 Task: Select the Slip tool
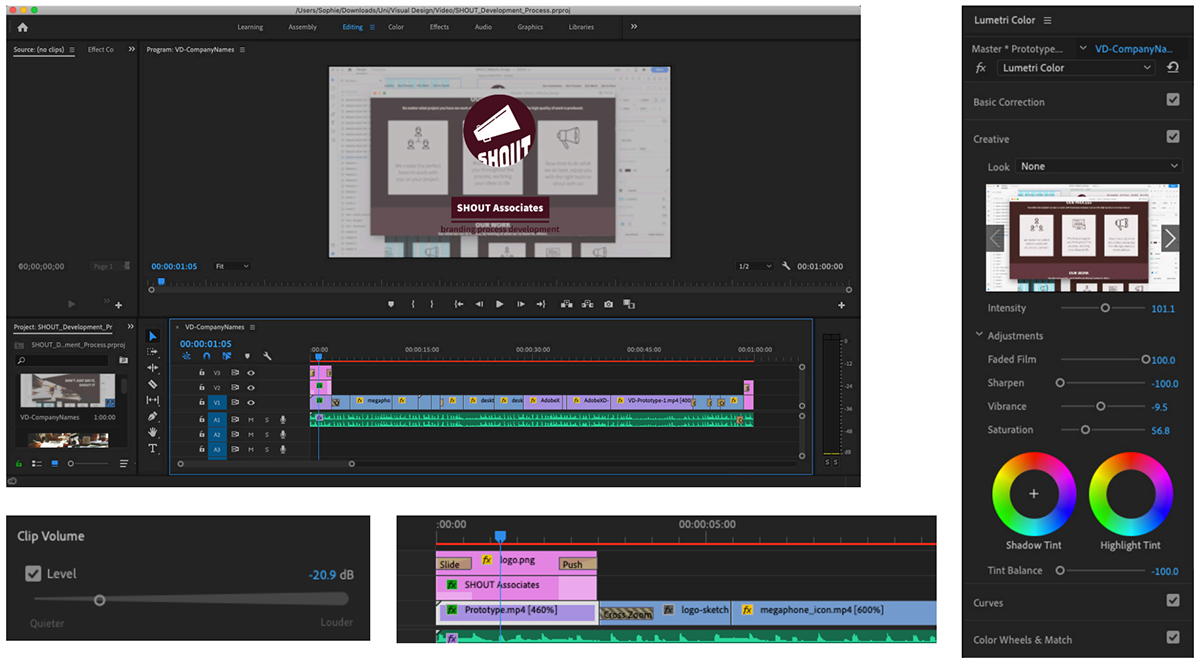point(153,400)
